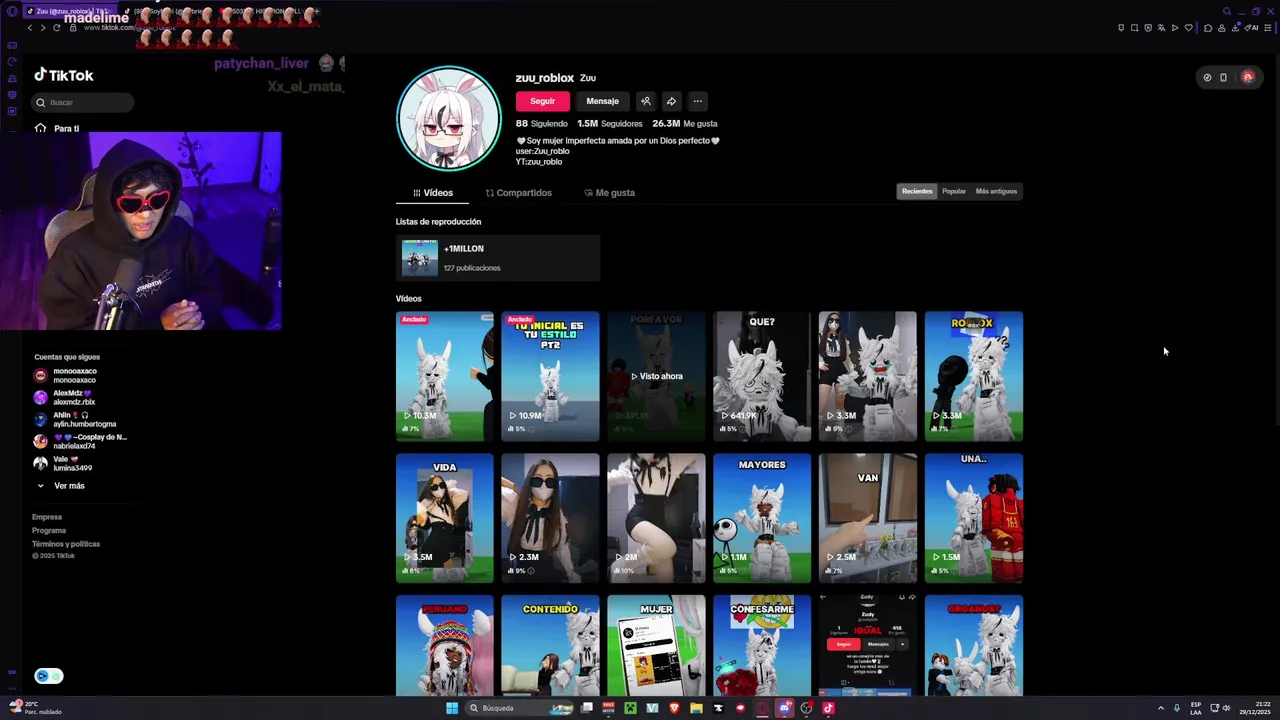Open the TU INICIAL ES TU ESTILO video
This screenshot has height=720, width=1280.
point(550,376)
